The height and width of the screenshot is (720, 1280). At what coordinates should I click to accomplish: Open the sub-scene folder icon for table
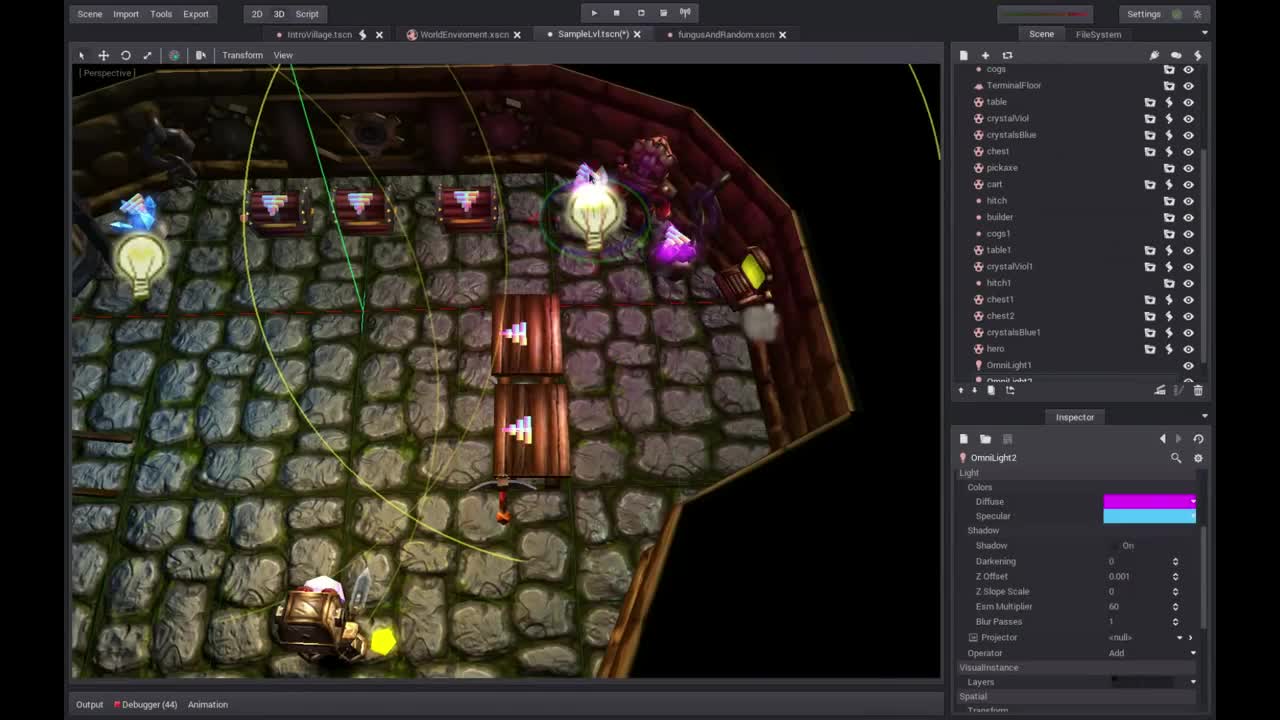coord(1150,102)
